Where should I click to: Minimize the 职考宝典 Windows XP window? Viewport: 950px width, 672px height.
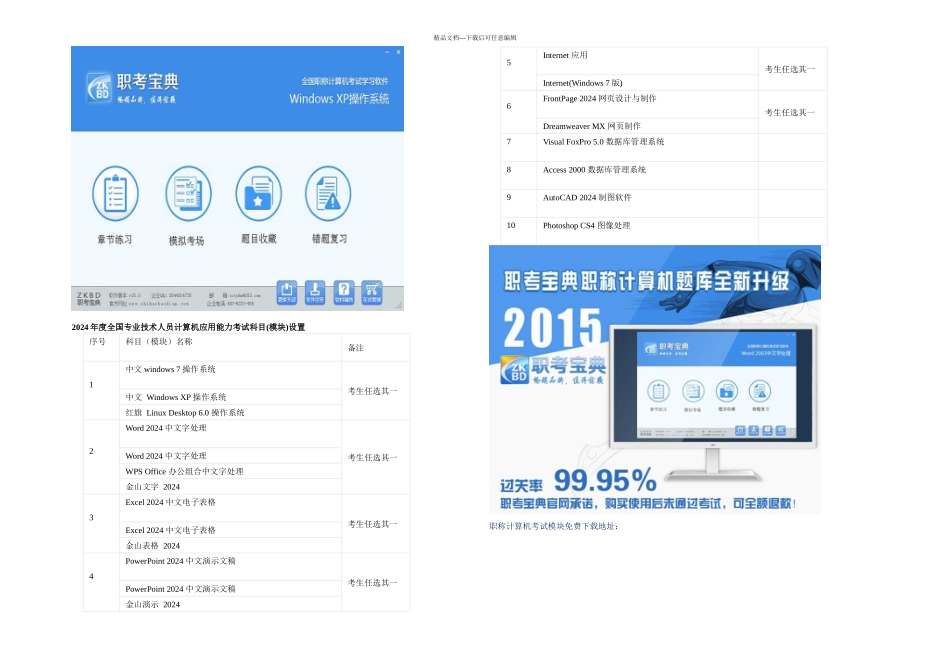[387, 52]
